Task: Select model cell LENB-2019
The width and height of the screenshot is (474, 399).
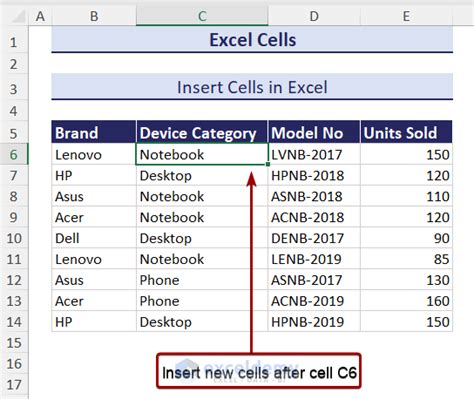Action: [x=314, y=259]
